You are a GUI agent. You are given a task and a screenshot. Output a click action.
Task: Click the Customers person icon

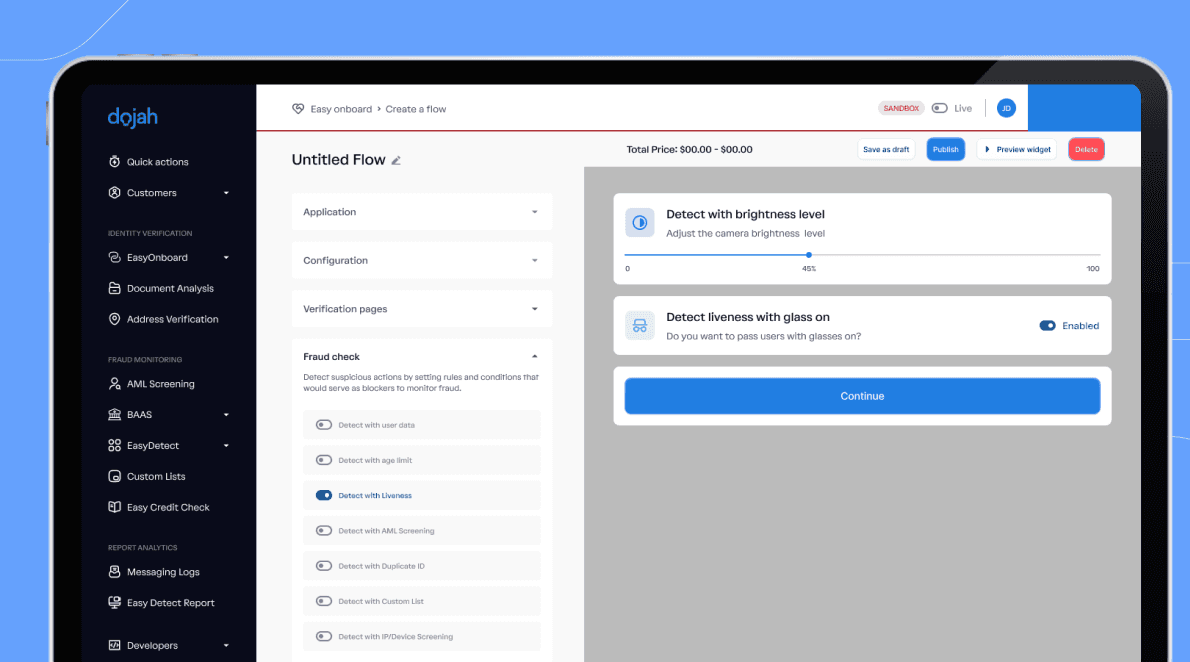point(115,193)
